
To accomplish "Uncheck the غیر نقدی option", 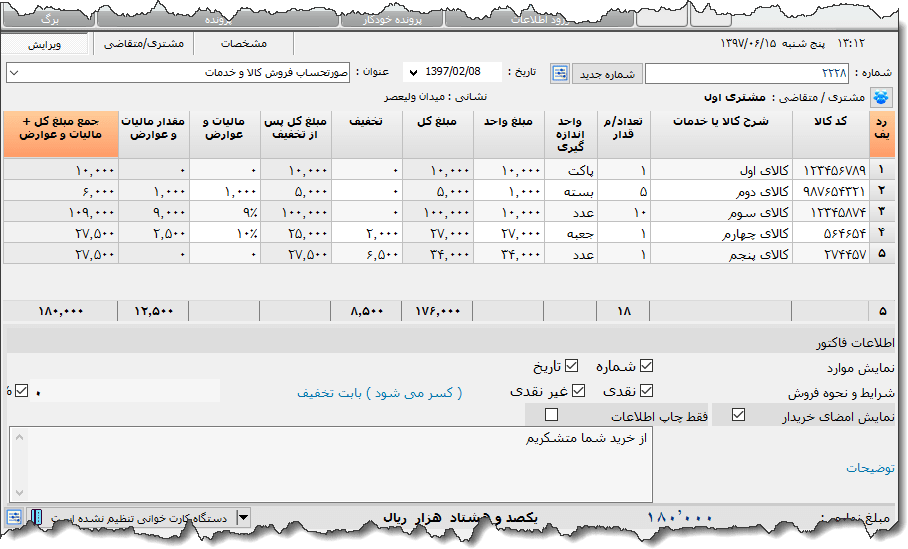I will (579, 391).
